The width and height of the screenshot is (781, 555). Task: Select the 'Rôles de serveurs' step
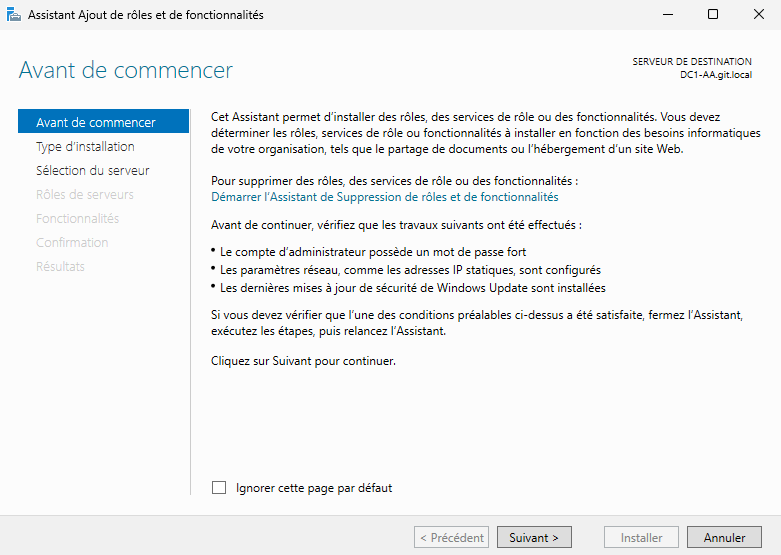pos(85,194)
